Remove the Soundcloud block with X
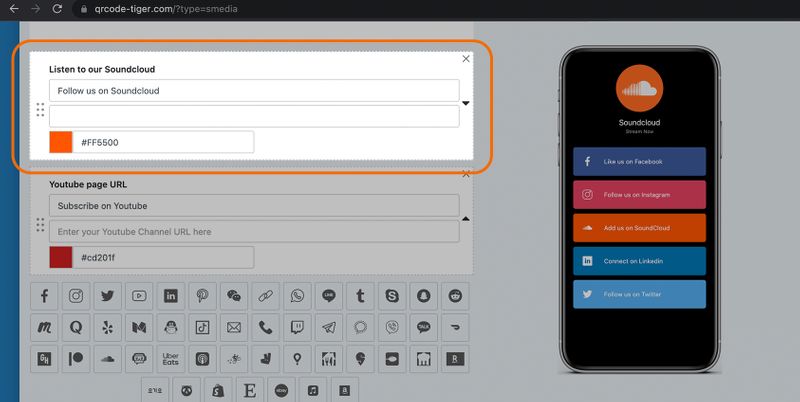 pyautogui.click(x=466, y=59)
